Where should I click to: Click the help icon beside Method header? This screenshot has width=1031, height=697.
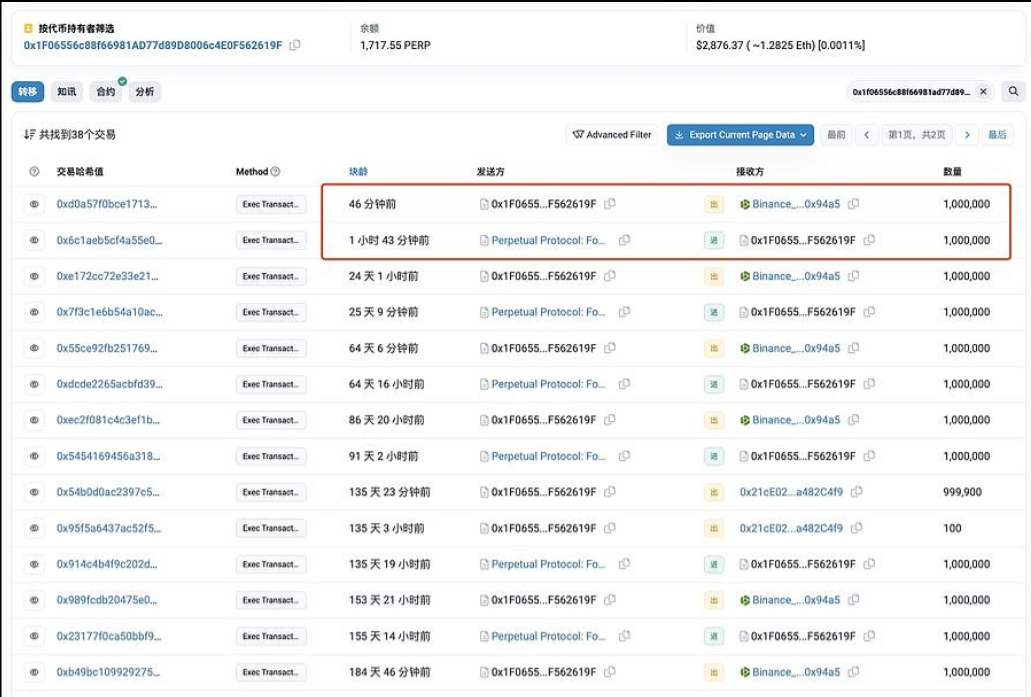(x=276, y=172)
